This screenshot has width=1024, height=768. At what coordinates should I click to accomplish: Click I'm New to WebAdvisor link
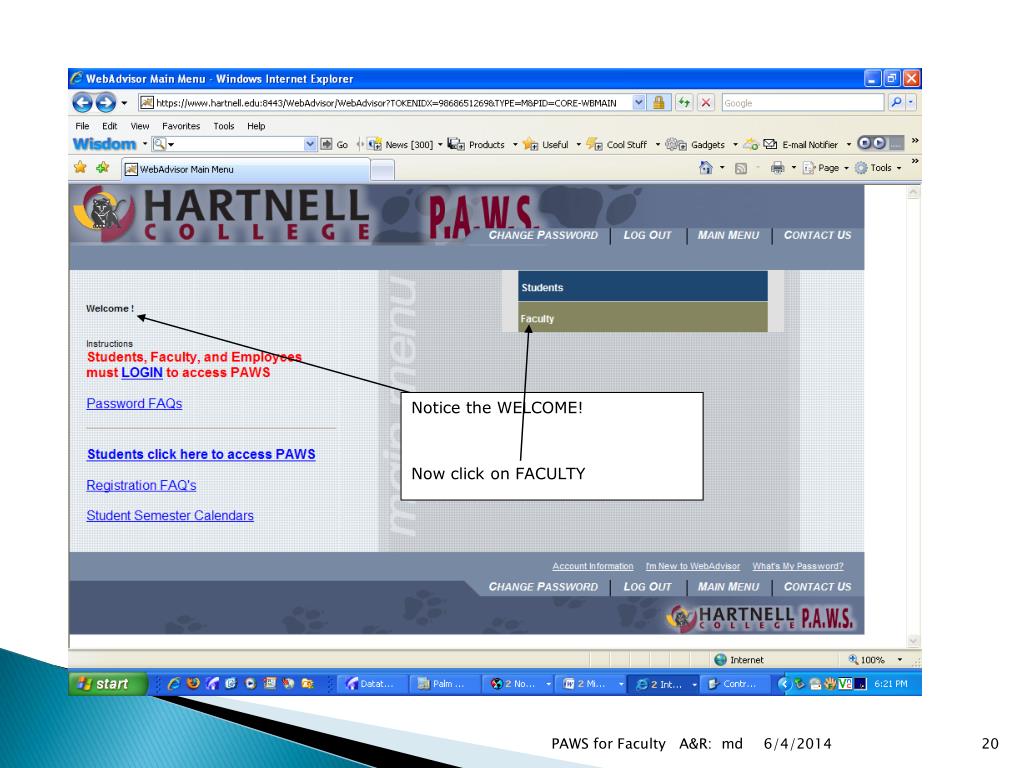693,566
